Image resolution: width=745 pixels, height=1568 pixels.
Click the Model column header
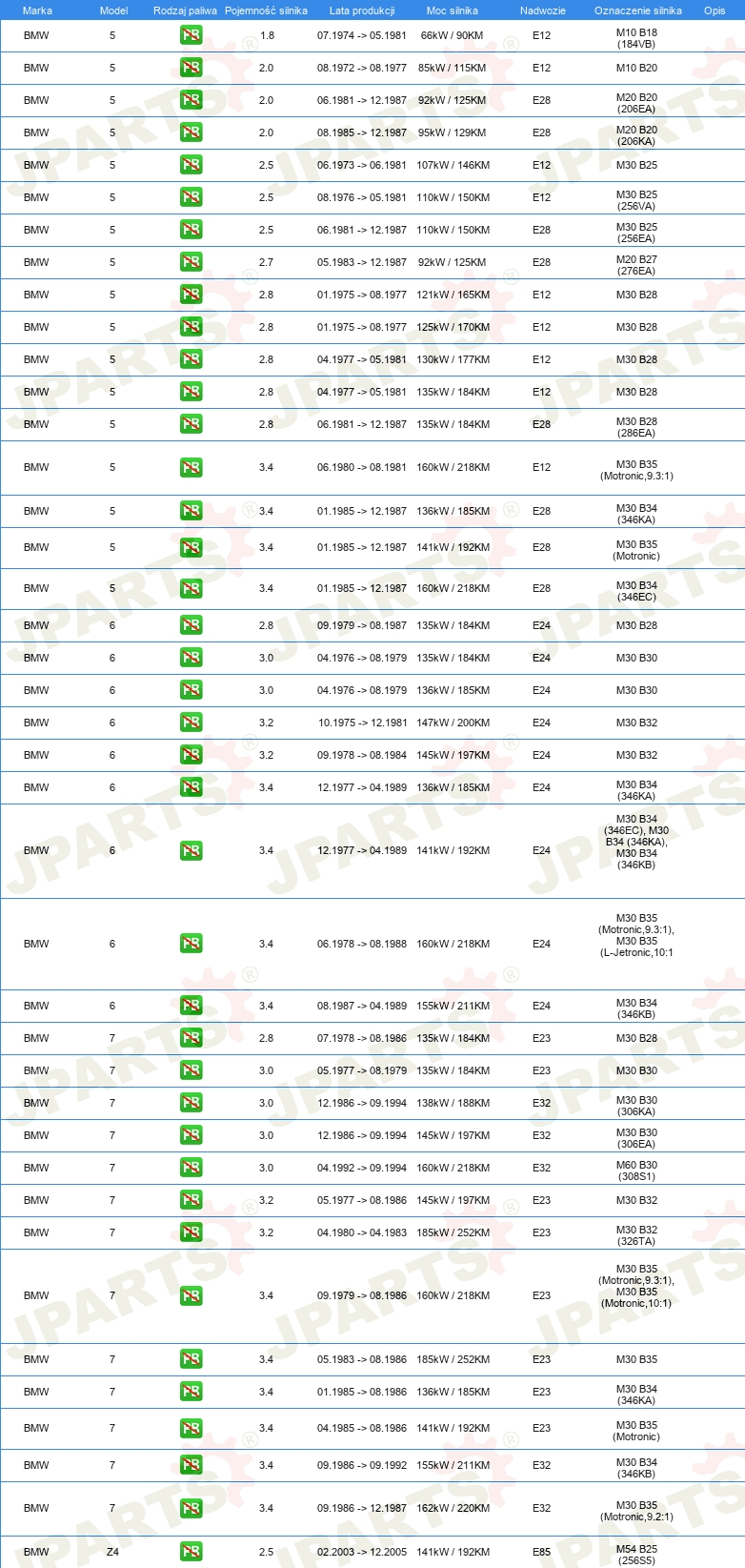click(113, 10)
